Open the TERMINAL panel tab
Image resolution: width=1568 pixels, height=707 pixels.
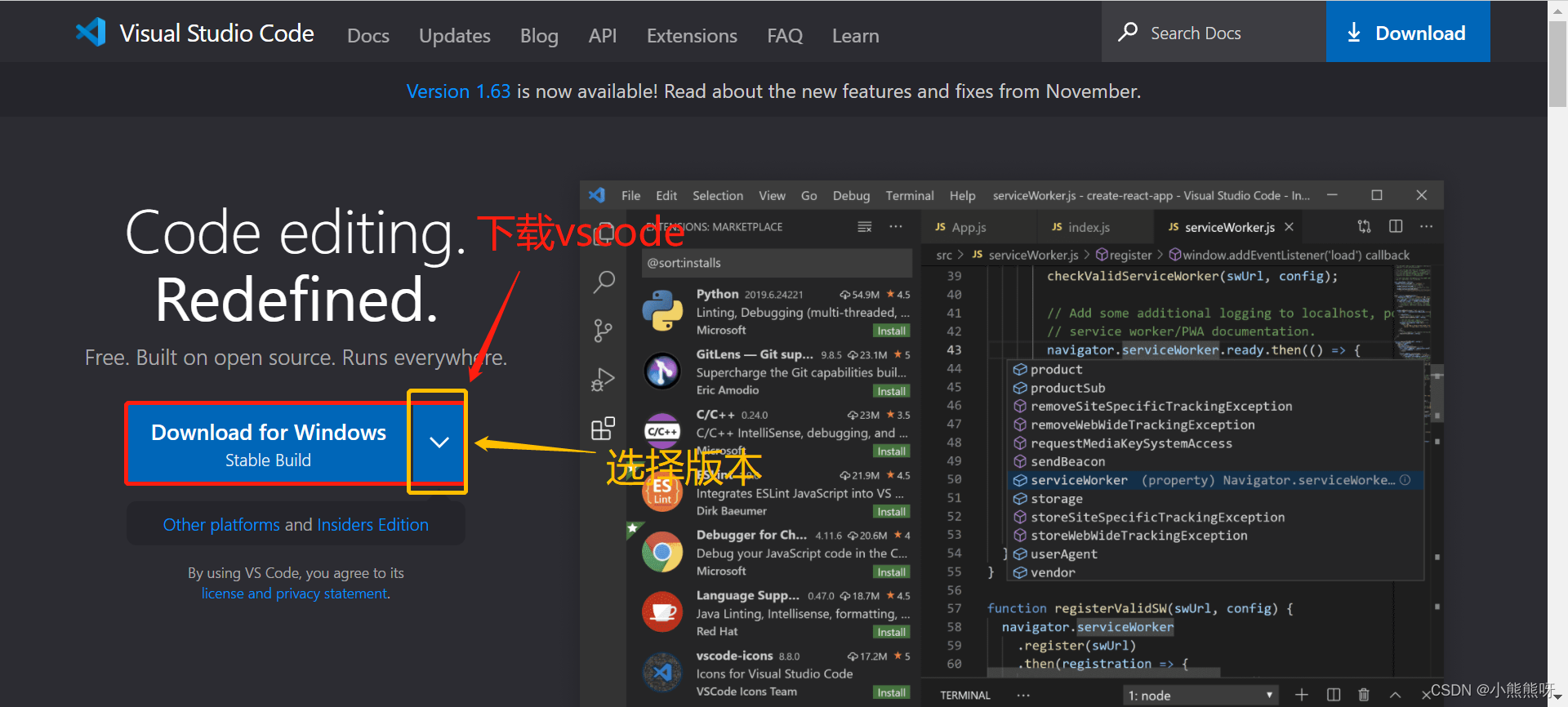click(964, 696)
